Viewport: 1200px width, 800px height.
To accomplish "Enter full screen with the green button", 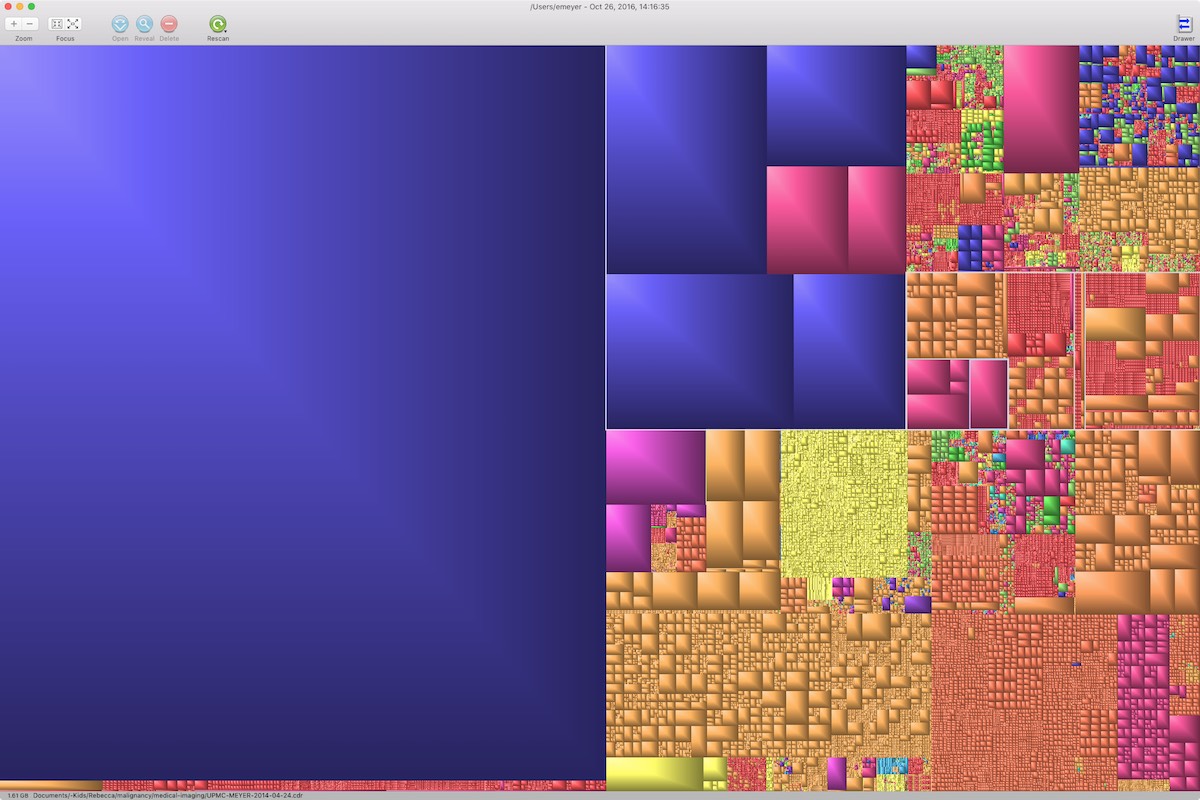I will 31,6.
